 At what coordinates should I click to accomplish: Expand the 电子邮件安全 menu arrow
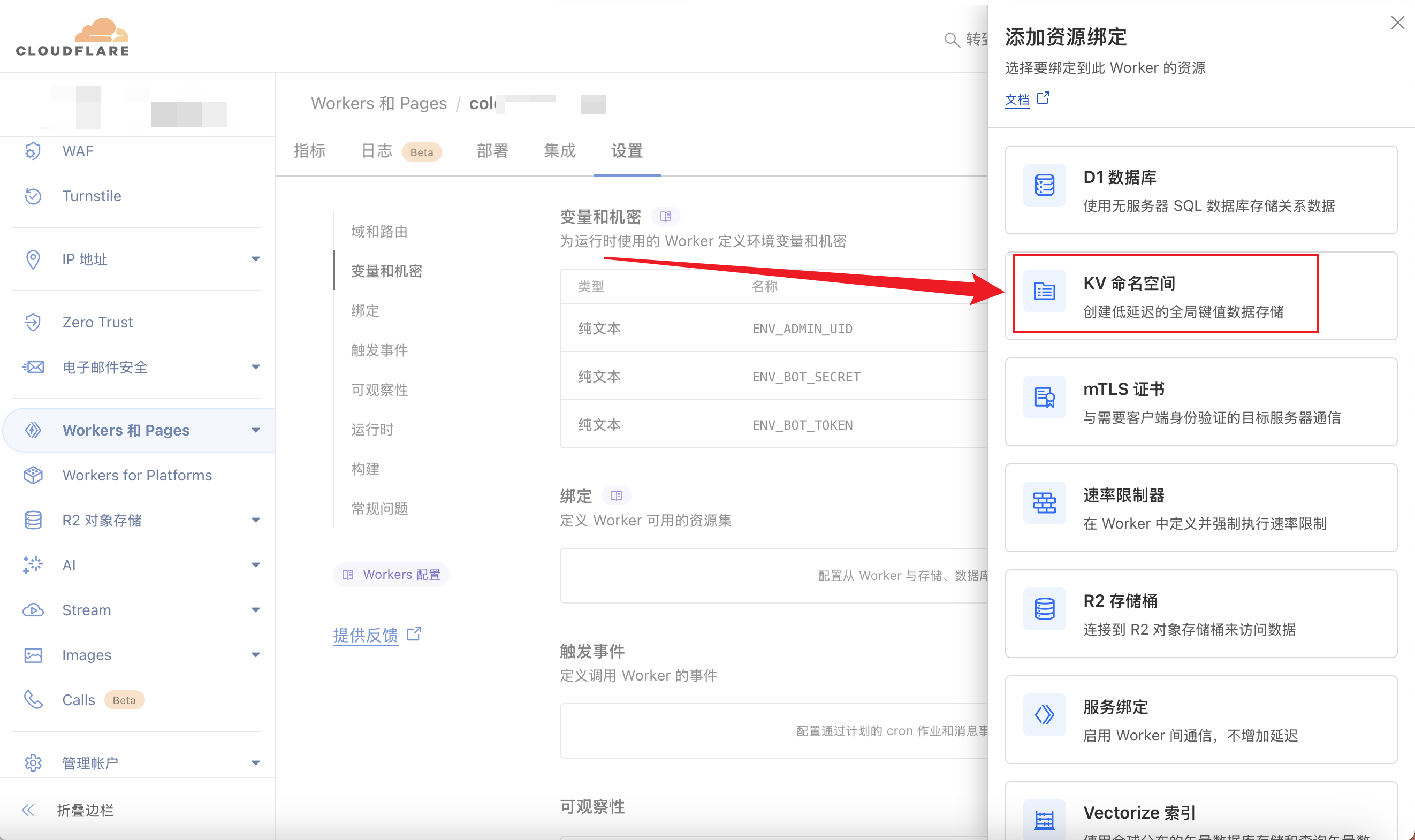point(256,368)
